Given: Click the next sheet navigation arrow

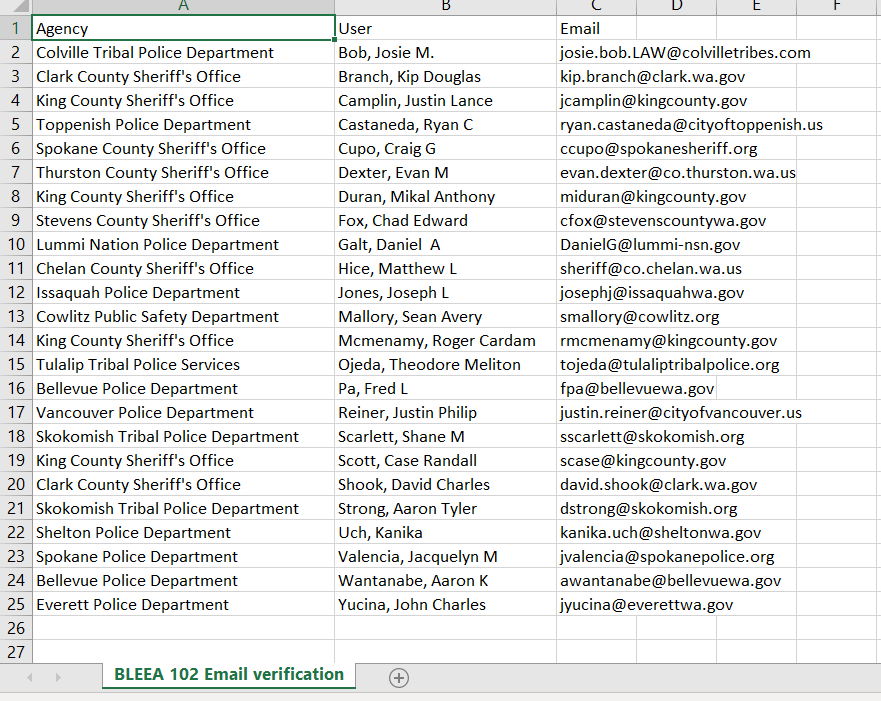Looking at the screenshot, I should click(58, 678).
